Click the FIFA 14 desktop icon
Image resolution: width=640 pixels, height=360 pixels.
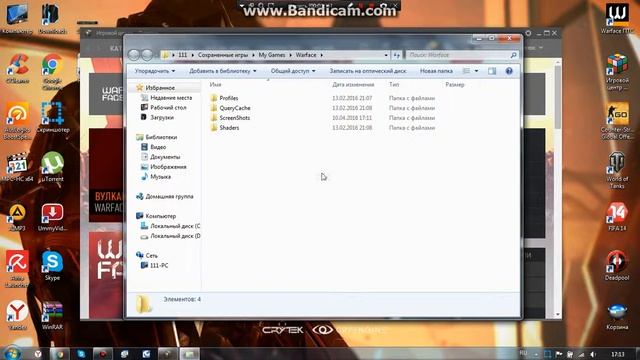[x=617, y=217]
